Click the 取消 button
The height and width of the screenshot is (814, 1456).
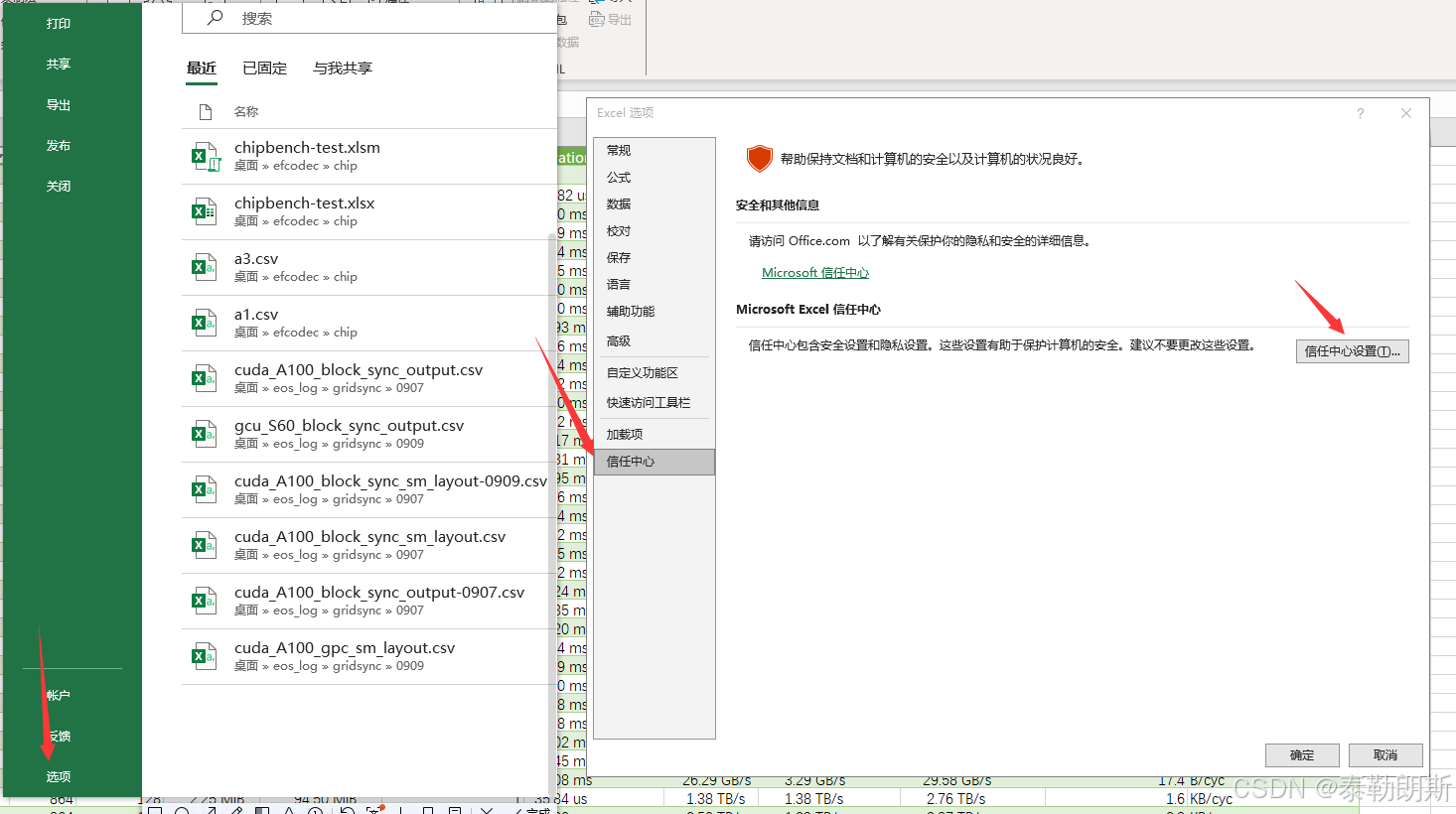(1385, 755)
